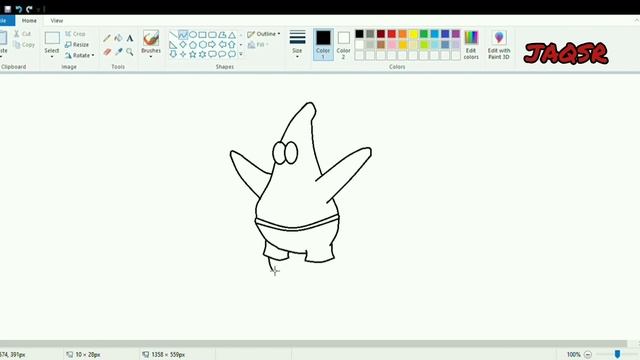Select the Text tool

[x=130, y=38]
